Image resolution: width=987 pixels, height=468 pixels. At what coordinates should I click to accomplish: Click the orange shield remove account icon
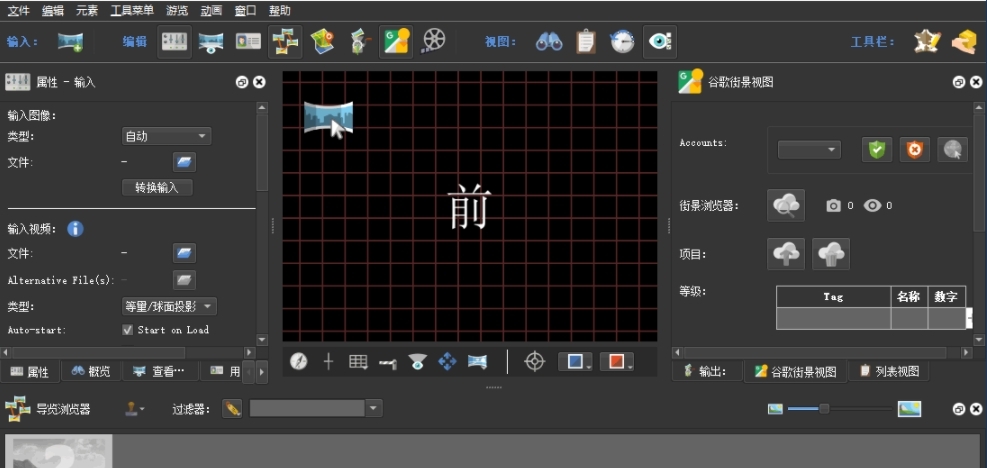(914, 150)
